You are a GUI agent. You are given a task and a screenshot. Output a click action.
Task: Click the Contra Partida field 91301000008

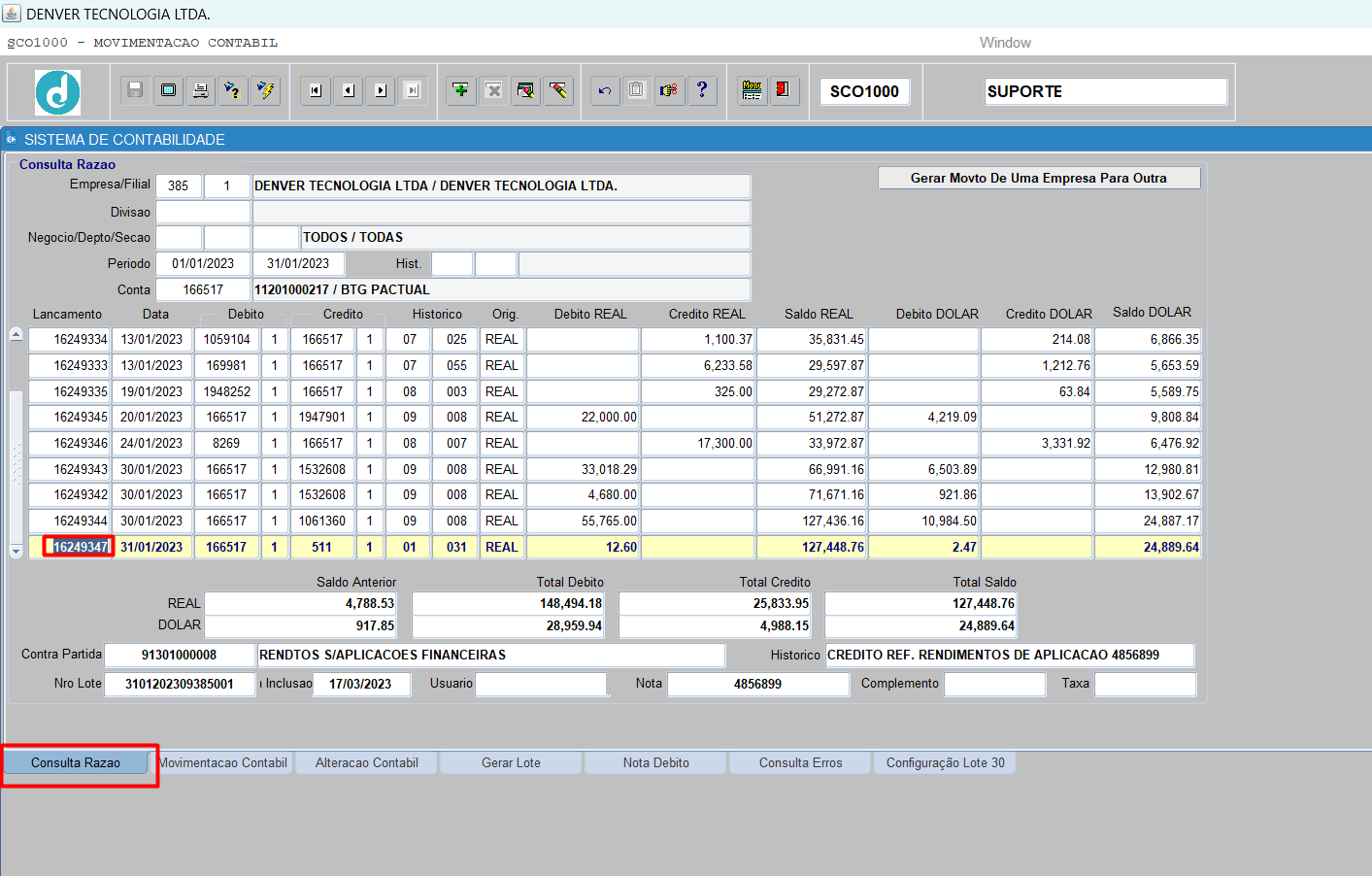click(x=180, y=655)
